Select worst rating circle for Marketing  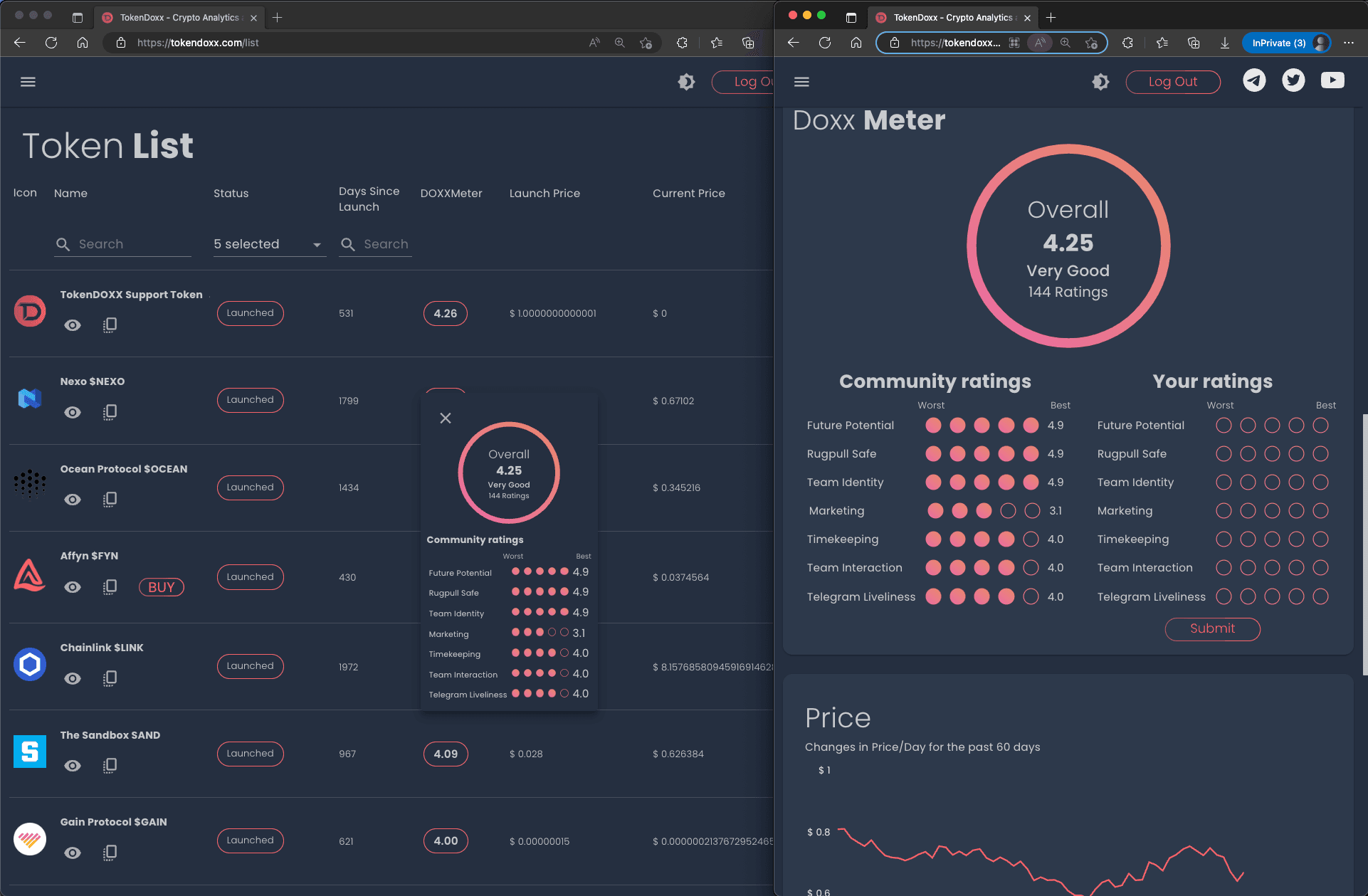point(1224,511)
